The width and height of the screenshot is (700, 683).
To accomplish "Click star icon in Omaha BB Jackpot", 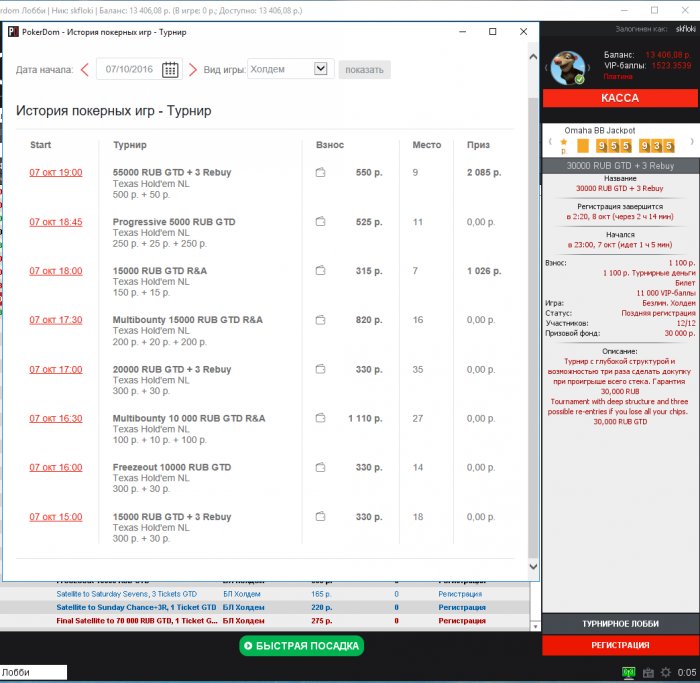I will pyautogui.click(x=563, y=142).
